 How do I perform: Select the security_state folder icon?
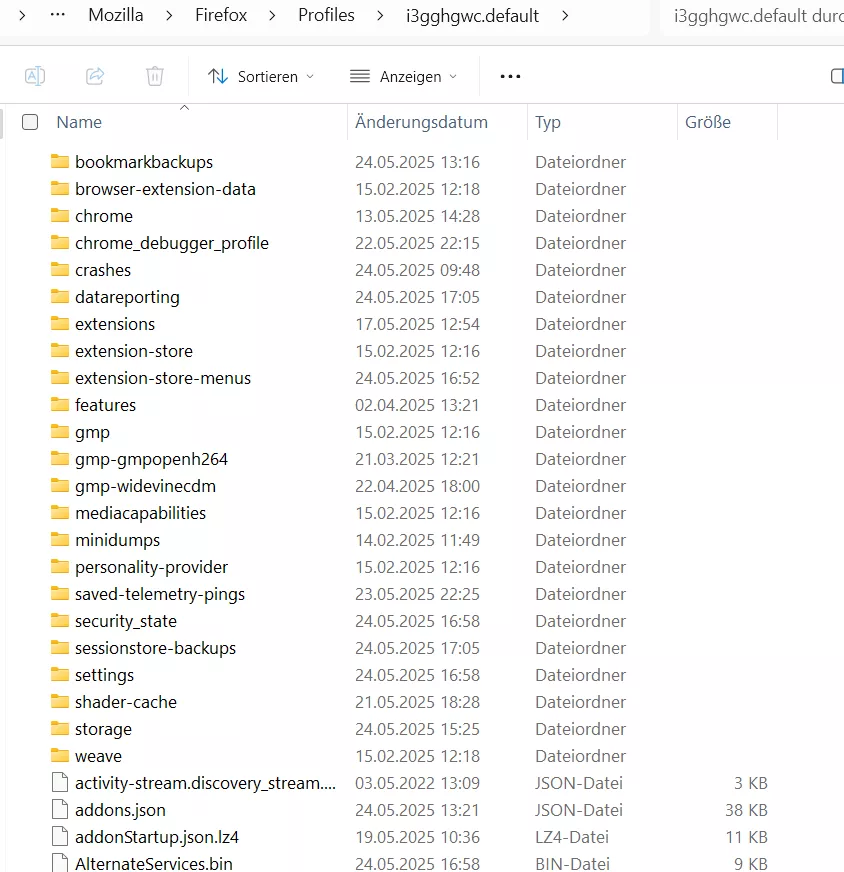(x=59, y=620)
